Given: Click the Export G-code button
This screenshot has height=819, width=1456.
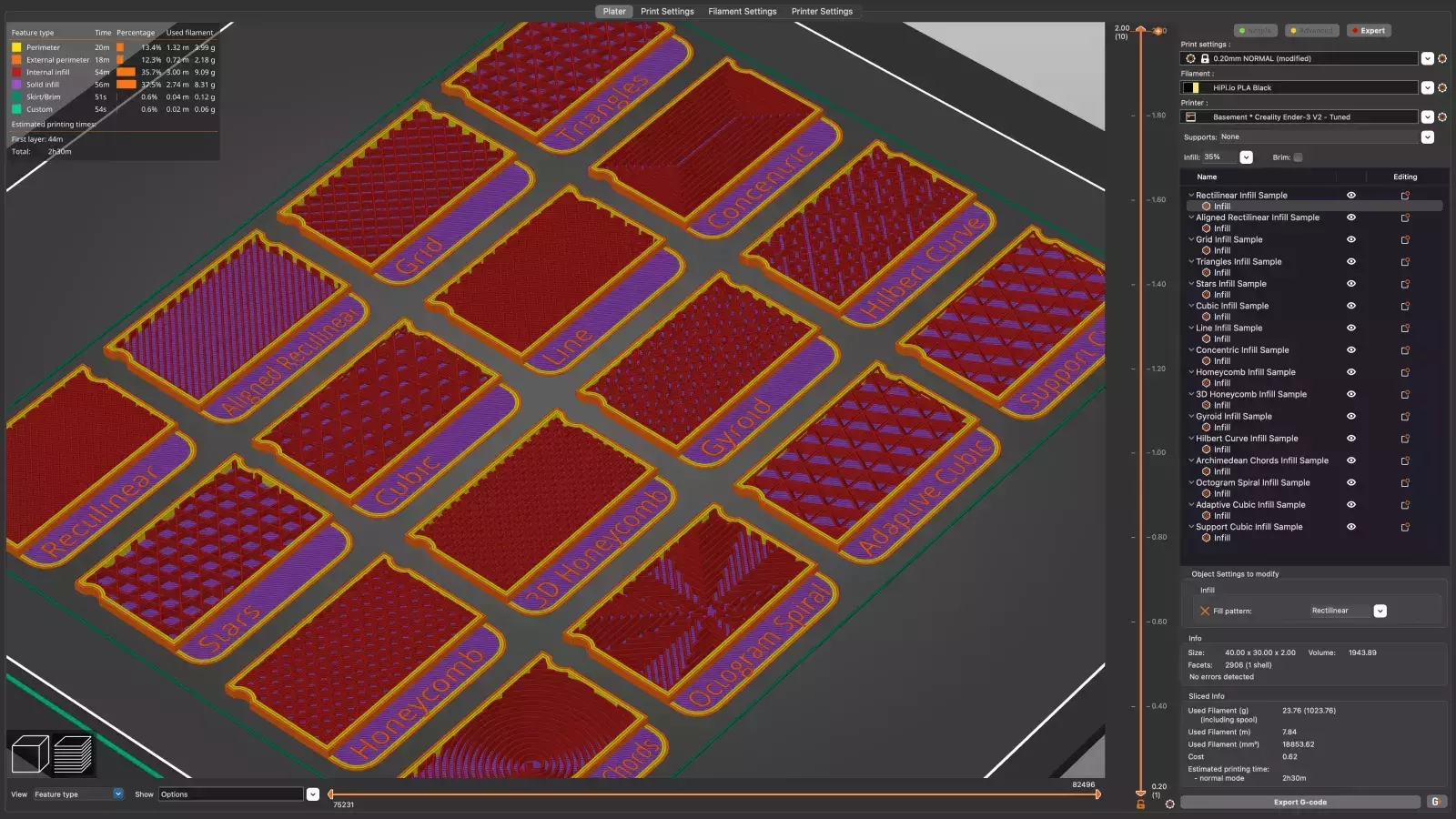Looking at the screenshot, I should click(1299, 802).
